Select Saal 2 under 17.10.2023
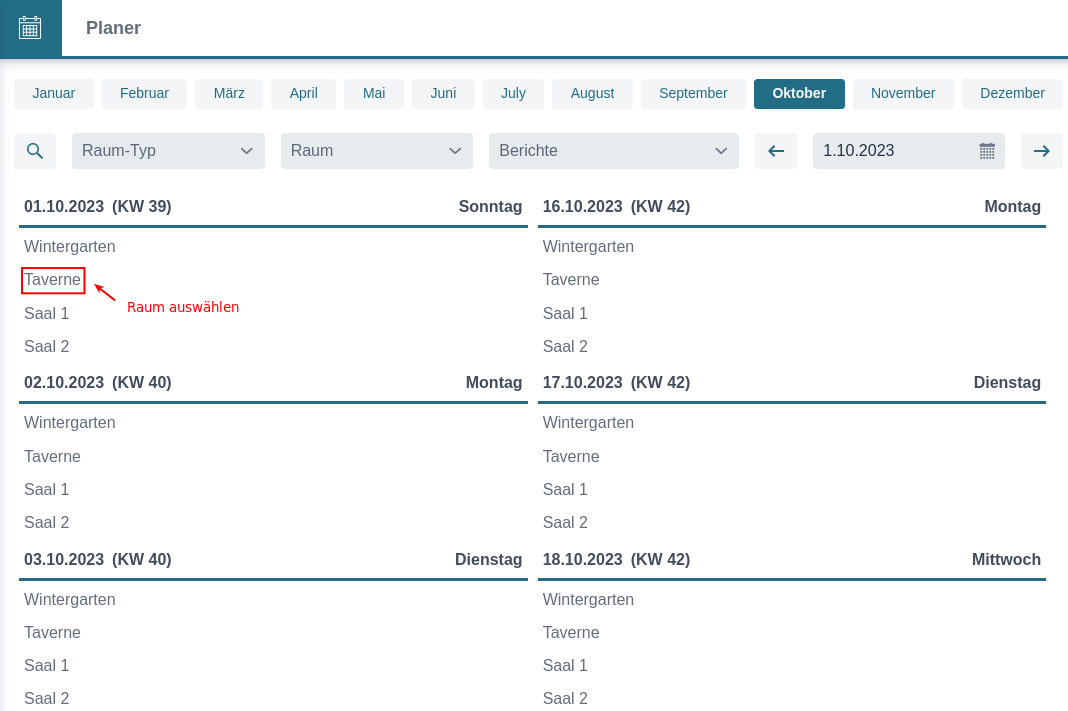The width and height of the screenshot is (1068, 711). point(565,523)
